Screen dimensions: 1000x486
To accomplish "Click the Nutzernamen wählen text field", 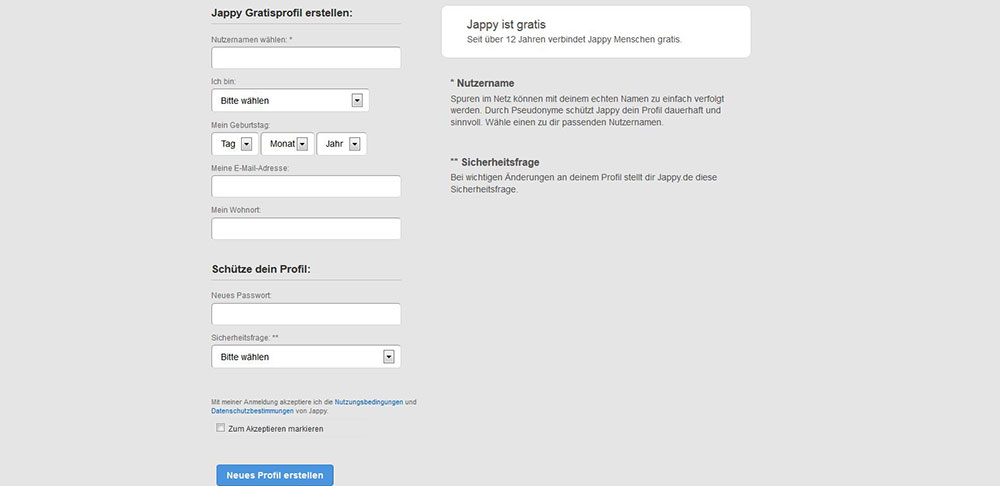I will tap(306, 58).
